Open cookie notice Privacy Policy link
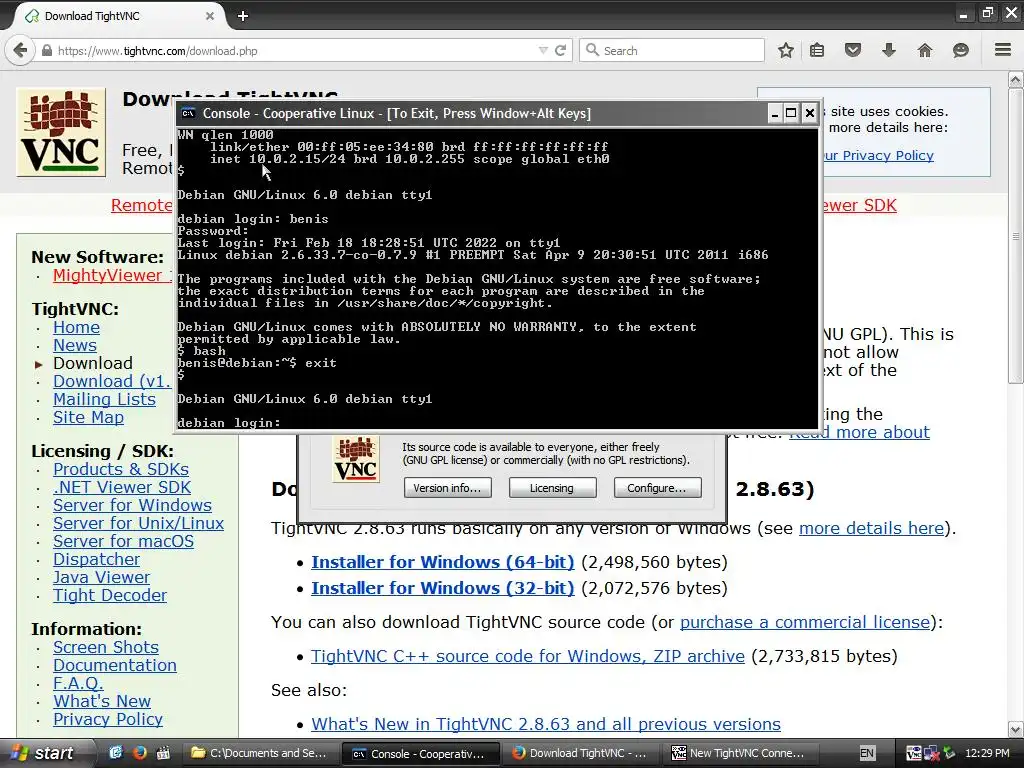This screenshot has height=768, width=1024. 878,155
